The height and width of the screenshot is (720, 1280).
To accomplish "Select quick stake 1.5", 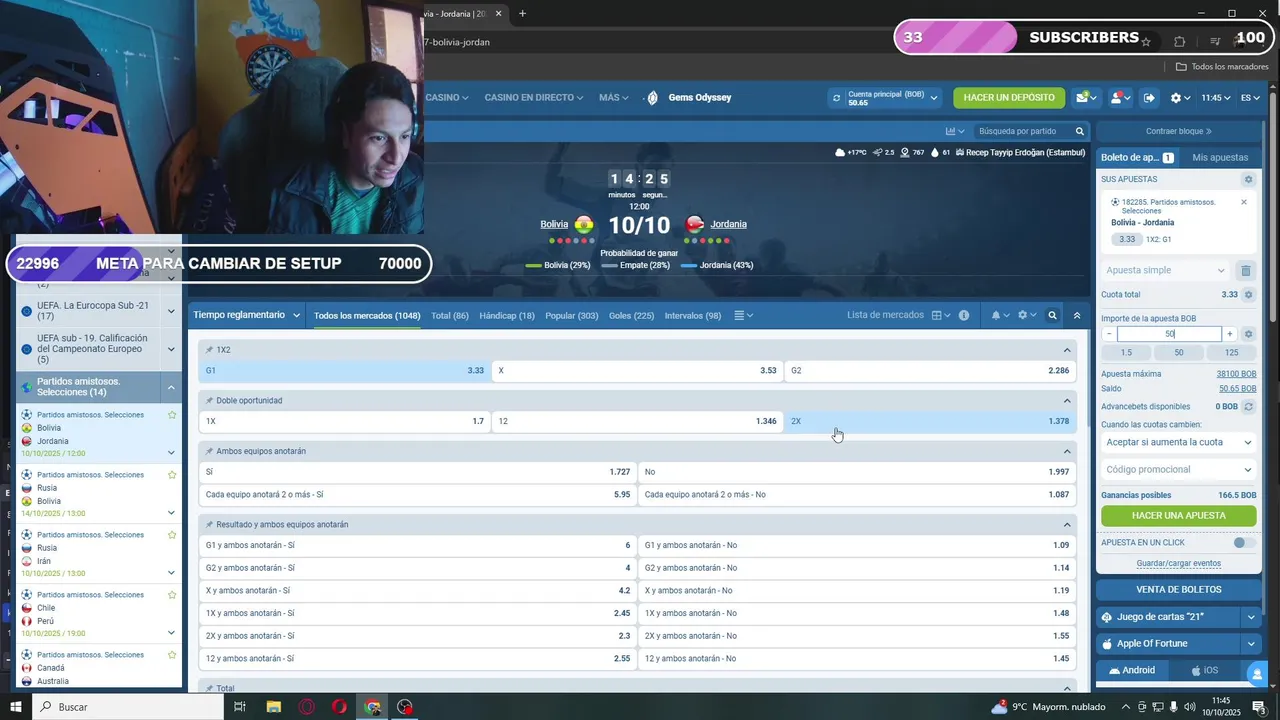I will (1126, 353).
